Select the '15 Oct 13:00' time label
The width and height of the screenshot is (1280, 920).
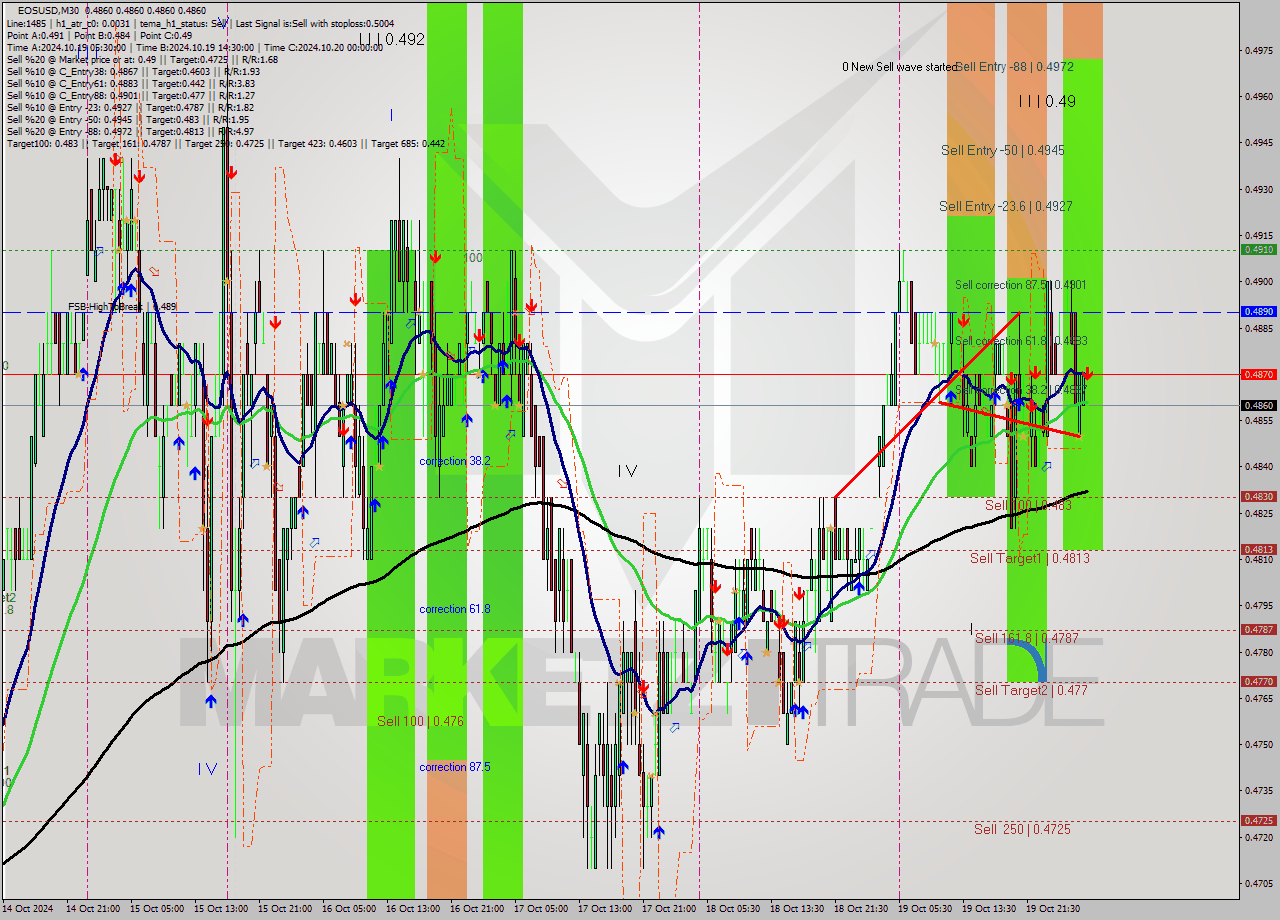221,909
